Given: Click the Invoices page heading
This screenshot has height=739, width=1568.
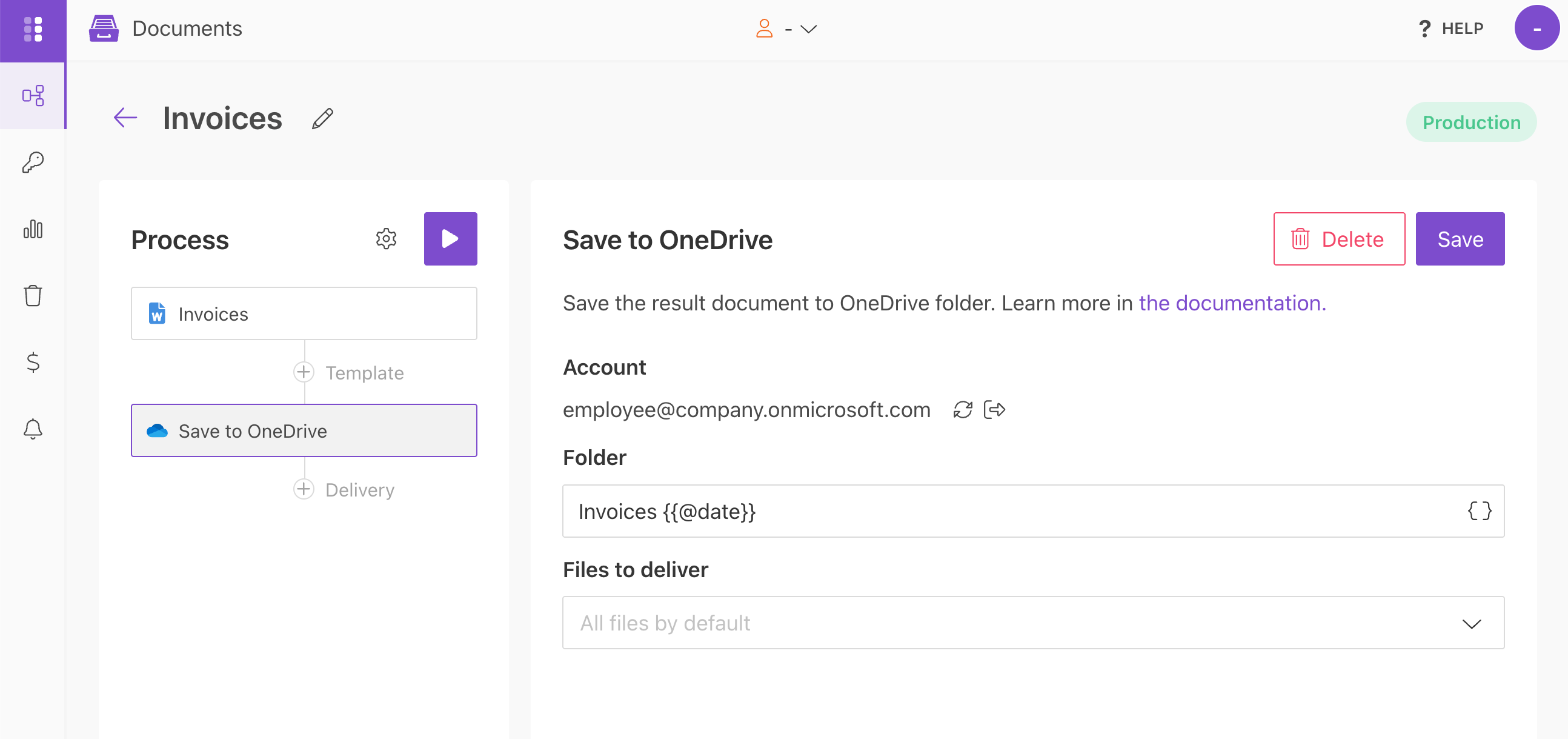Looking at the screenshot, I should point(223,118).
